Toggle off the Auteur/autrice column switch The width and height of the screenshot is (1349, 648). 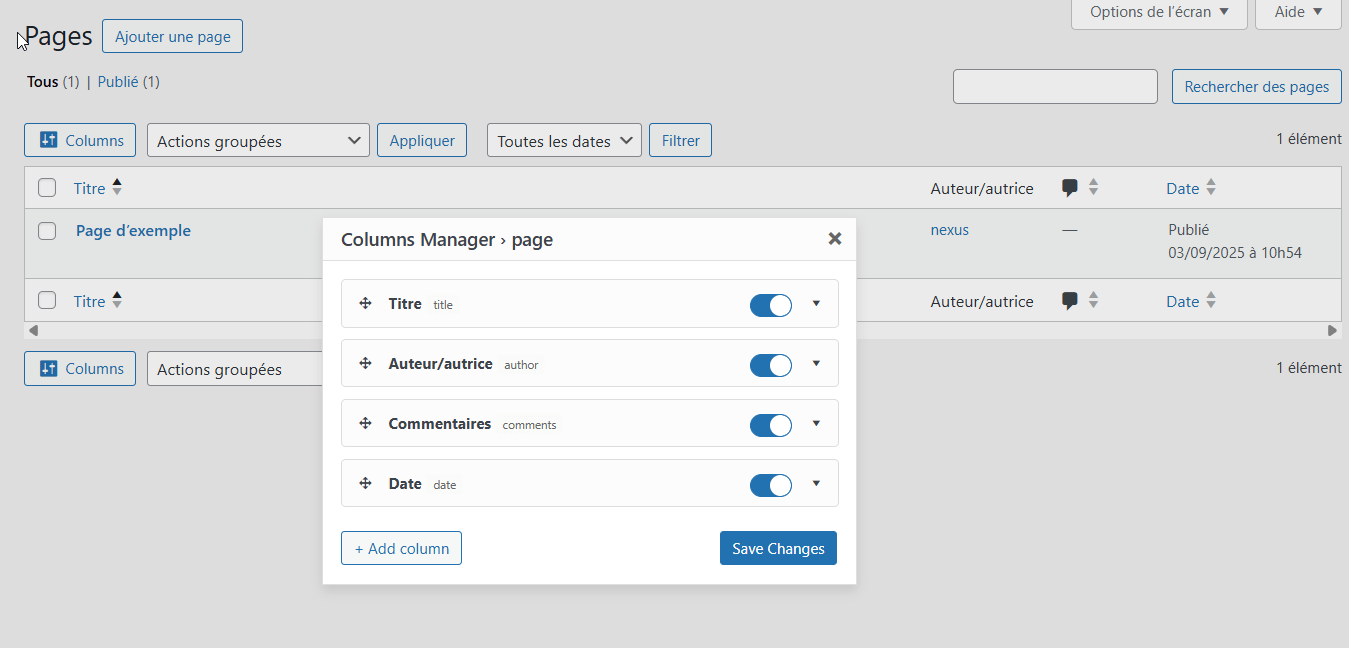click(771, 365)
